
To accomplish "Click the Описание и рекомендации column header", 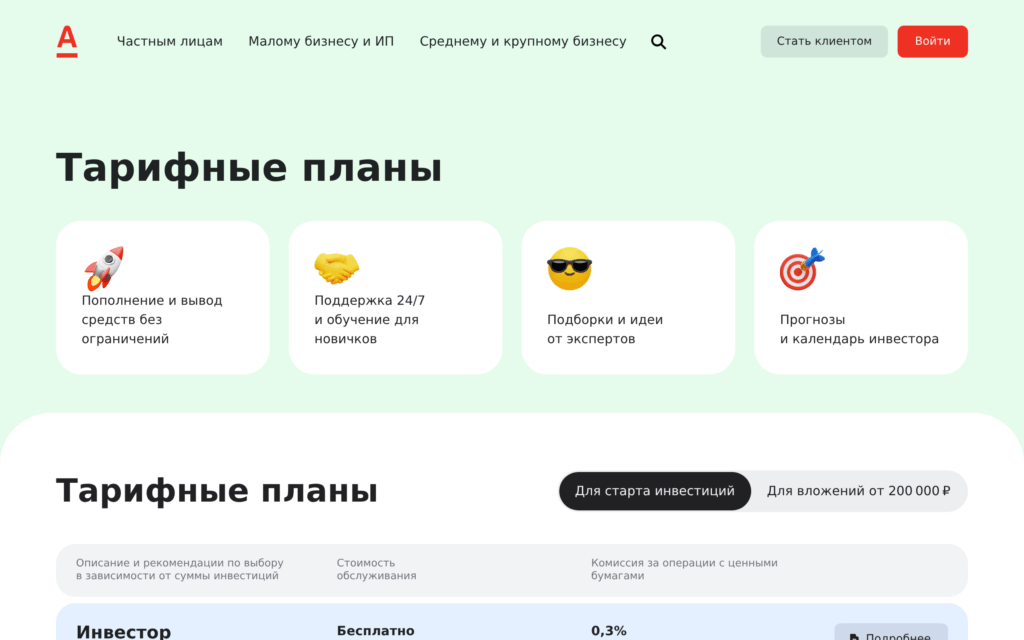I will coord(180,569).
